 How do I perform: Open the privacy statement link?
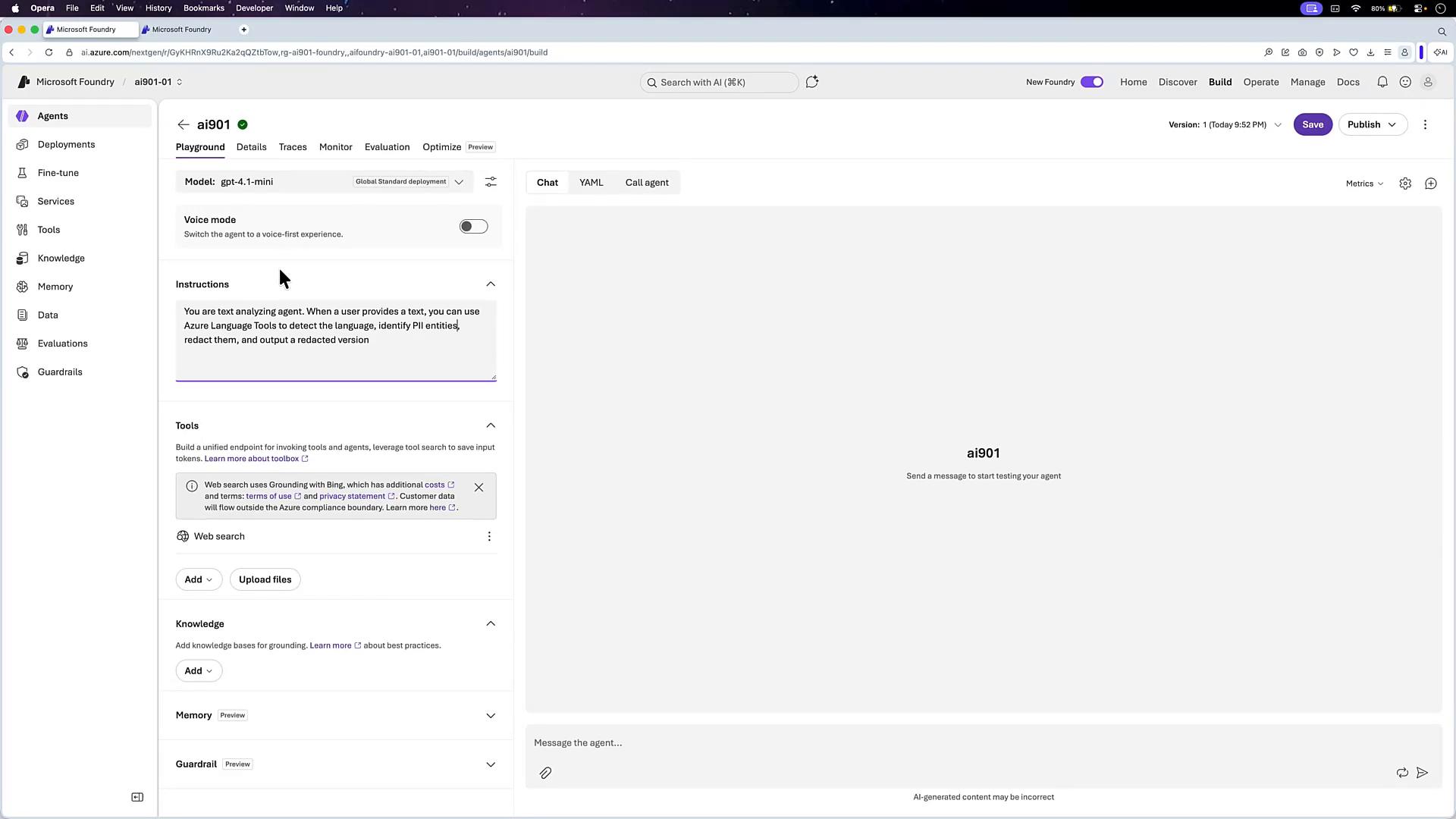coord(356,496)
